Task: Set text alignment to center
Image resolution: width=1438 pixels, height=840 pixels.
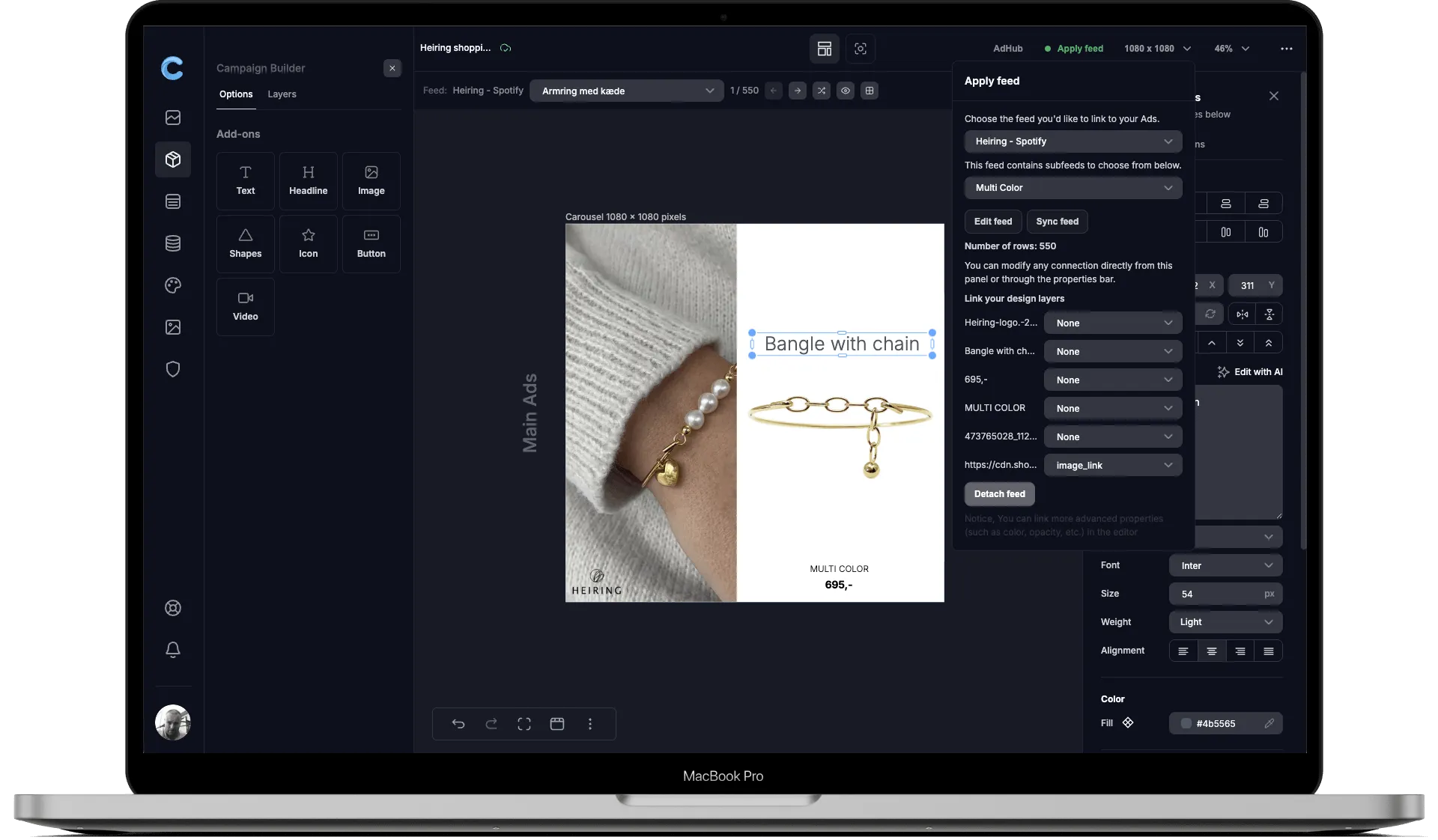Action: click(x=1212, y=651)
